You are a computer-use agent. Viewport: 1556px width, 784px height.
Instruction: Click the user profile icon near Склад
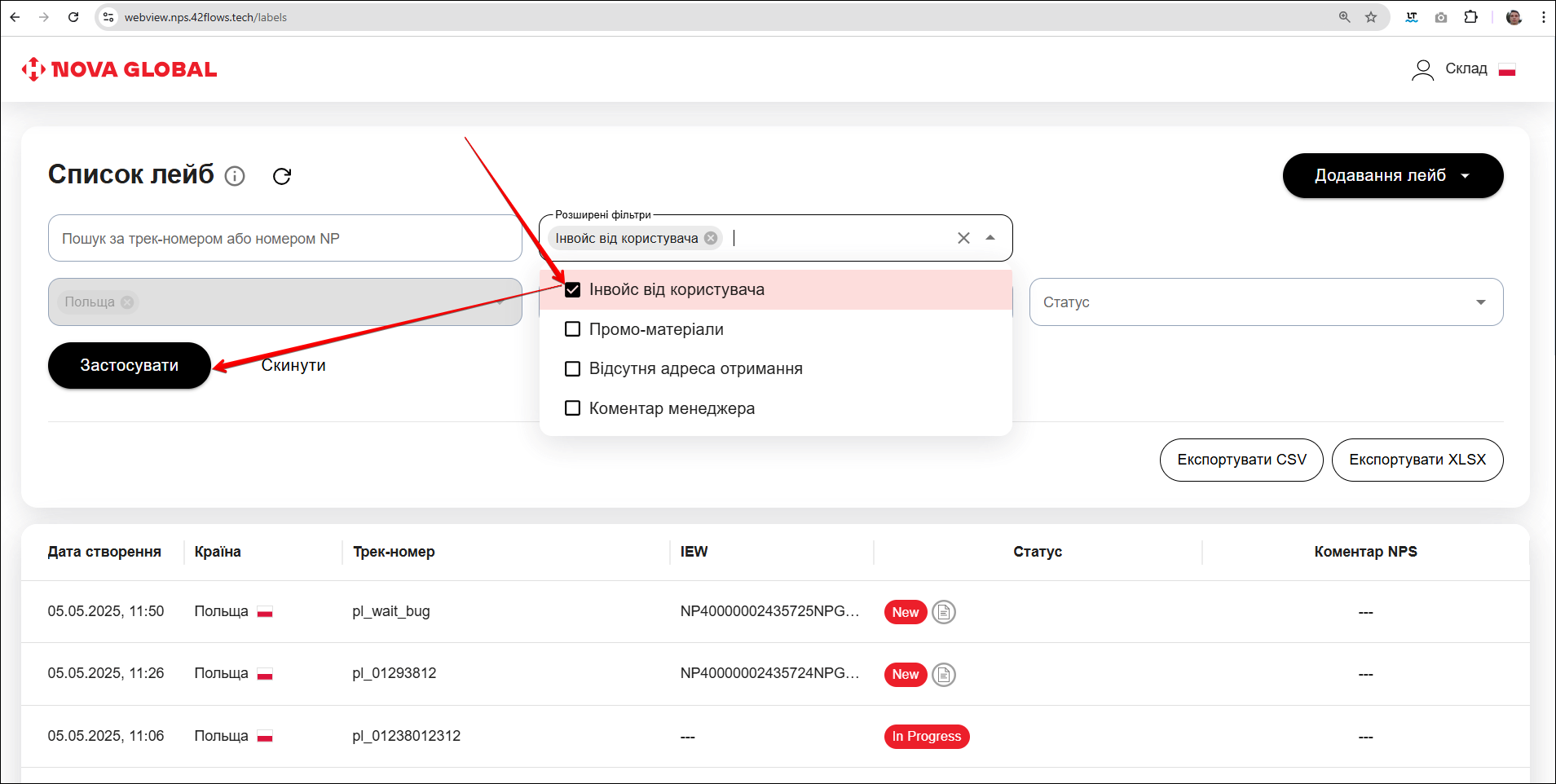click(1422, 70)
